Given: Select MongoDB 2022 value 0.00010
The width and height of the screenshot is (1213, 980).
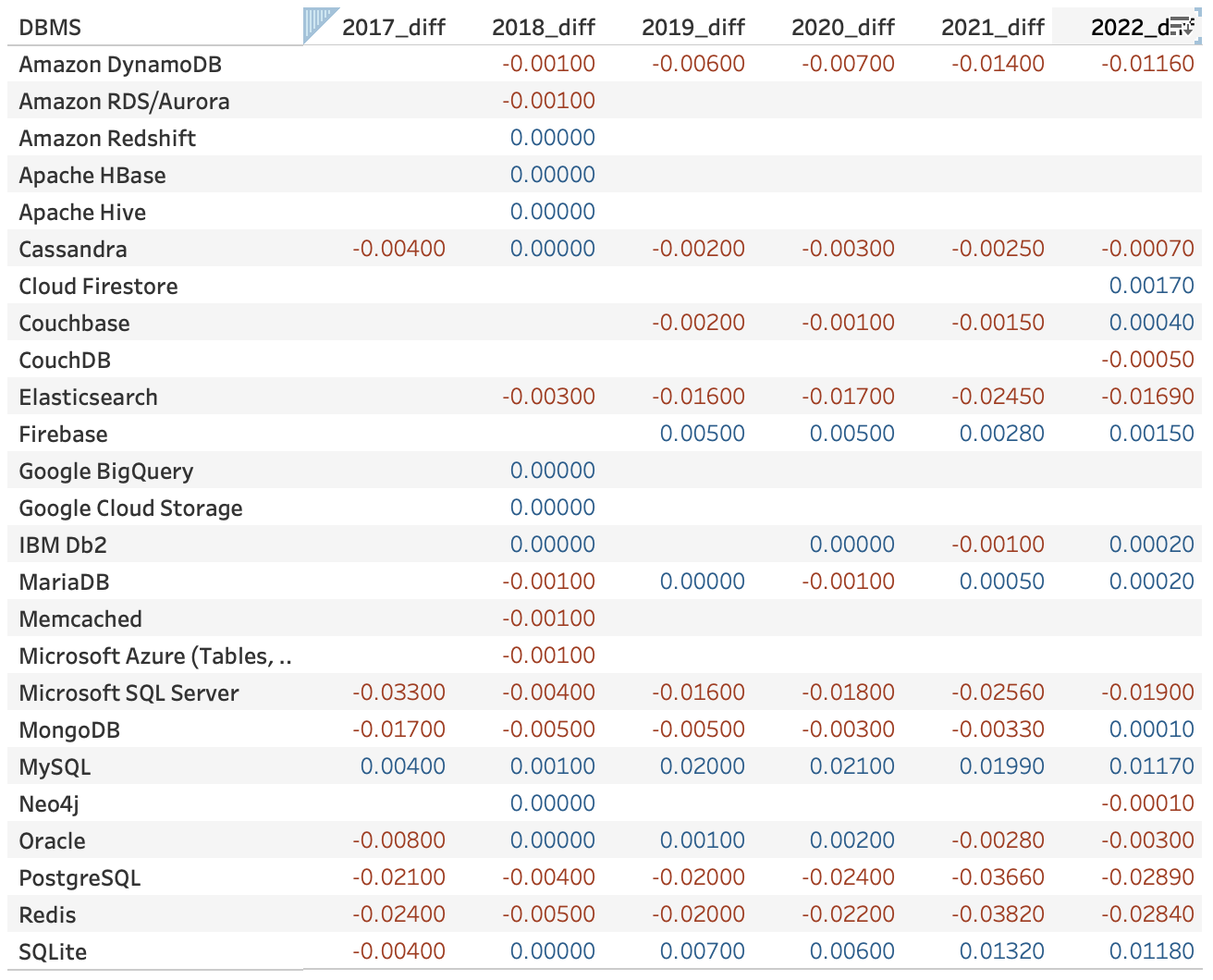Looking at the screenshot, I should coord(1152,729).
